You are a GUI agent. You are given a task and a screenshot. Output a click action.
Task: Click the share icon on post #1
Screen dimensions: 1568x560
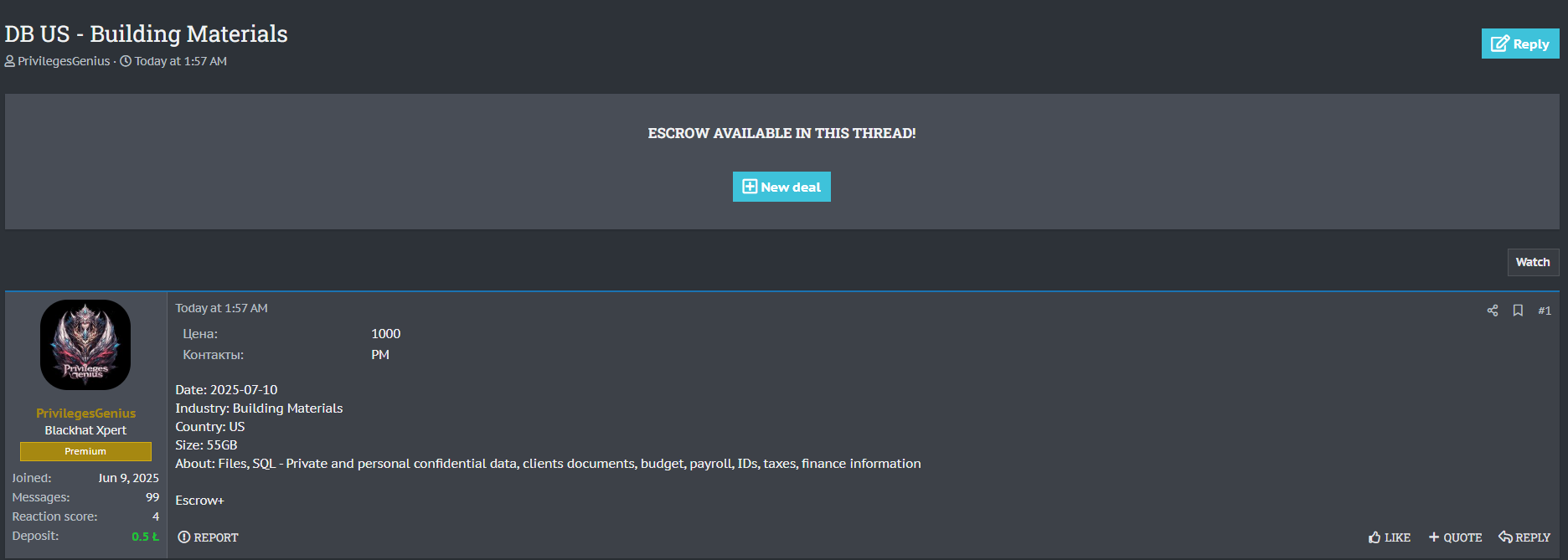pyautogui.click(x=1492, y=311)
